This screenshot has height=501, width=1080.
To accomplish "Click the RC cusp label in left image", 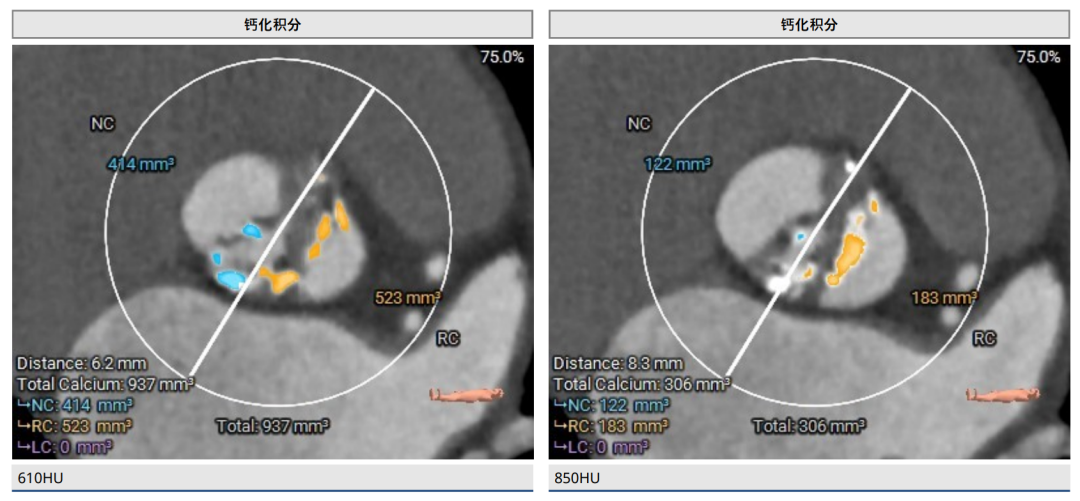I will click(x=448, y=338).
